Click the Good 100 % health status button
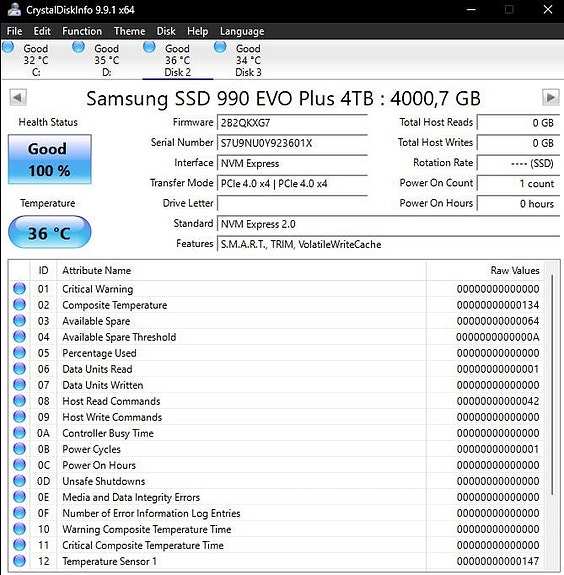This screenshot has height=575, width=564. pyautogui.click(x=50, y=159)
